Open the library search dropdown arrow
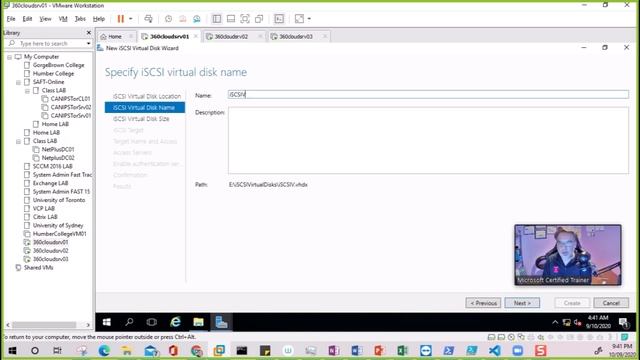The image size is (640, 360). (89, 43)
